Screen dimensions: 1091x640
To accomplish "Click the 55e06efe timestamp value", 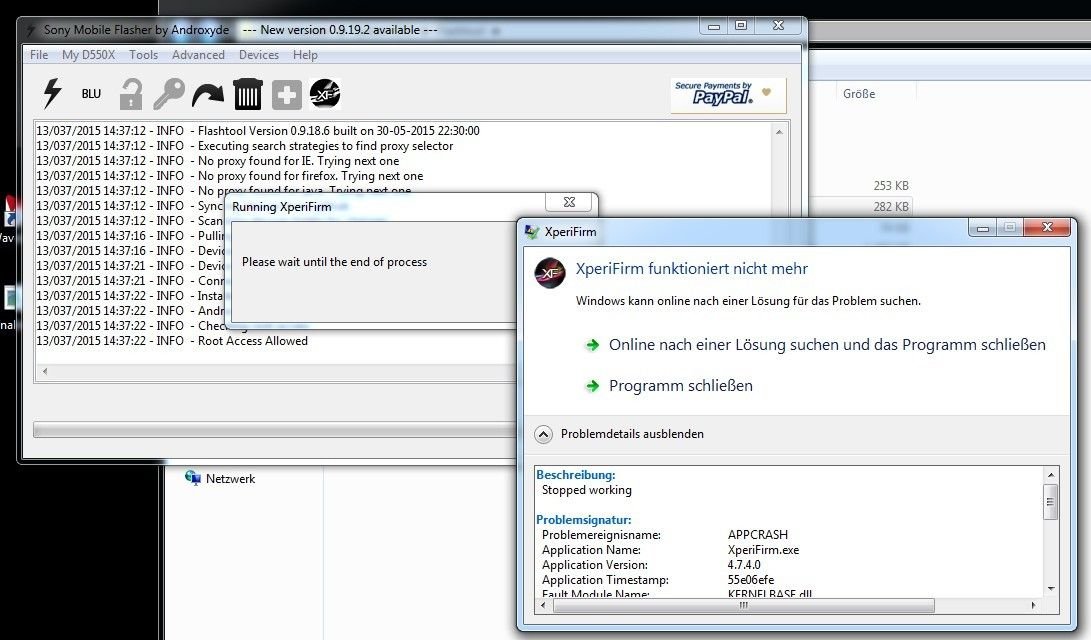I will click(751, 580).
